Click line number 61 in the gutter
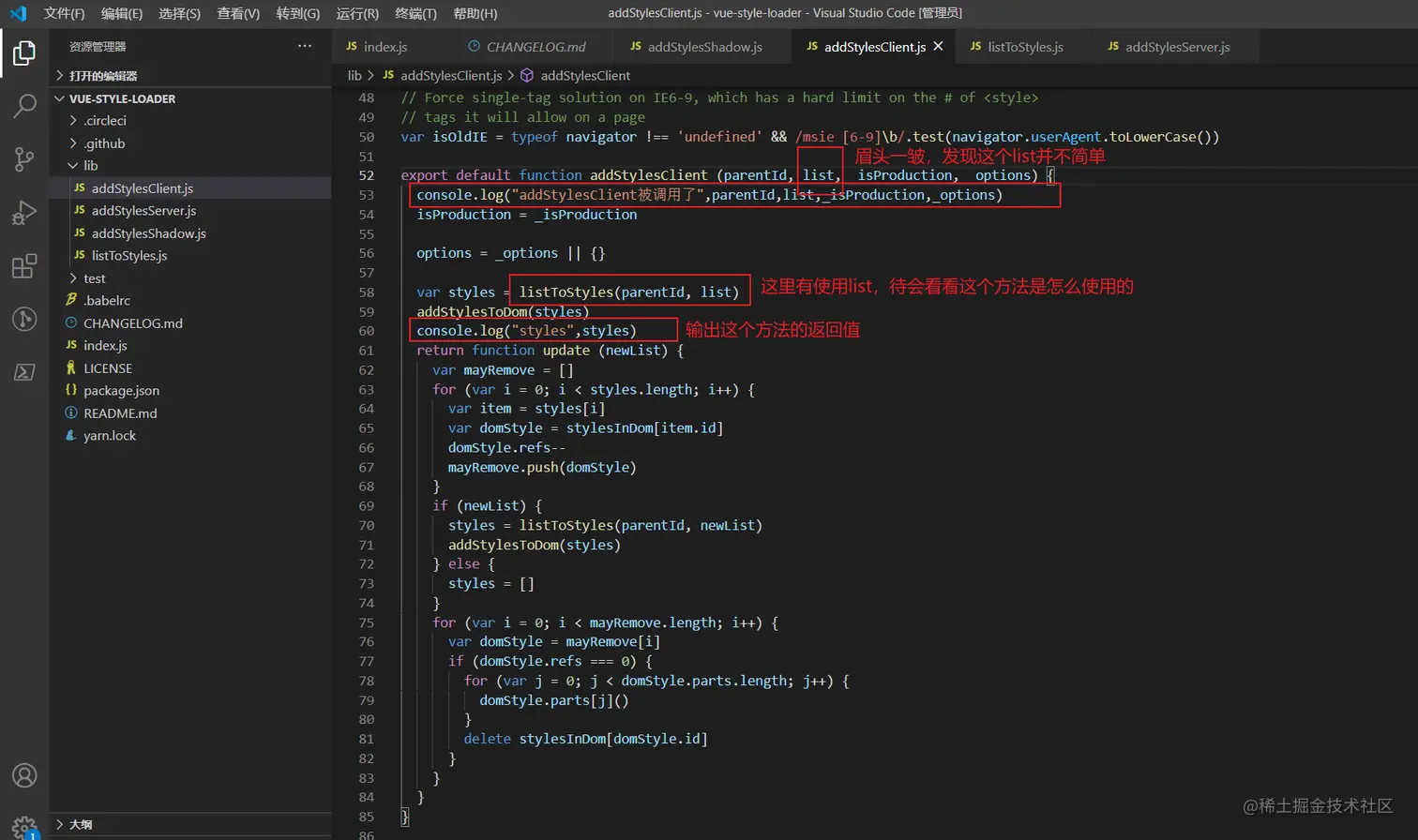The image size is (1418, 840). (x=366, y=351)
